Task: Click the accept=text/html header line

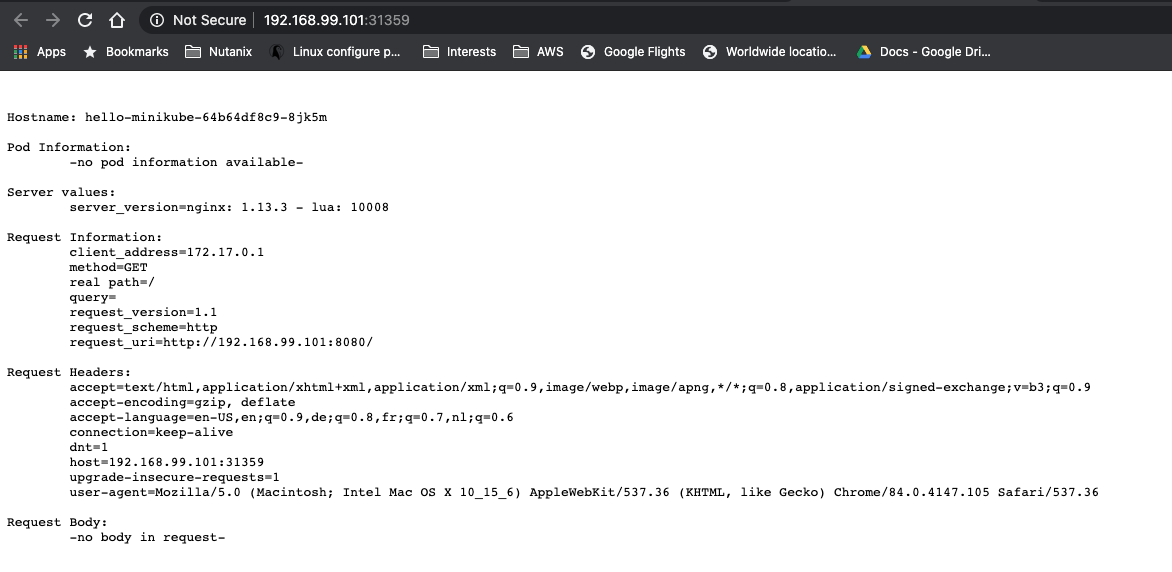Action: tap(580, 387)
